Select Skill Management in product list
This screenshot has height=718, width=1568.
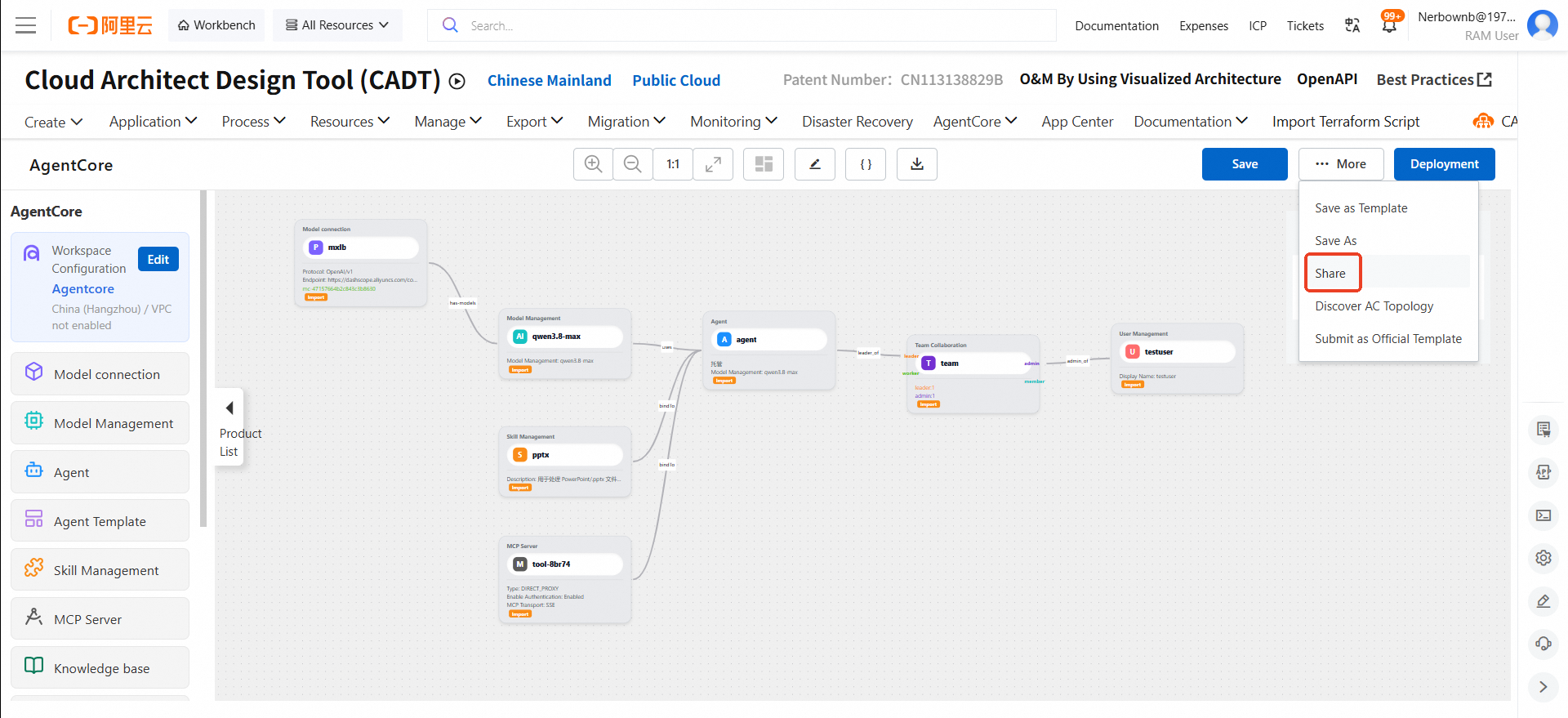point(100,570)
